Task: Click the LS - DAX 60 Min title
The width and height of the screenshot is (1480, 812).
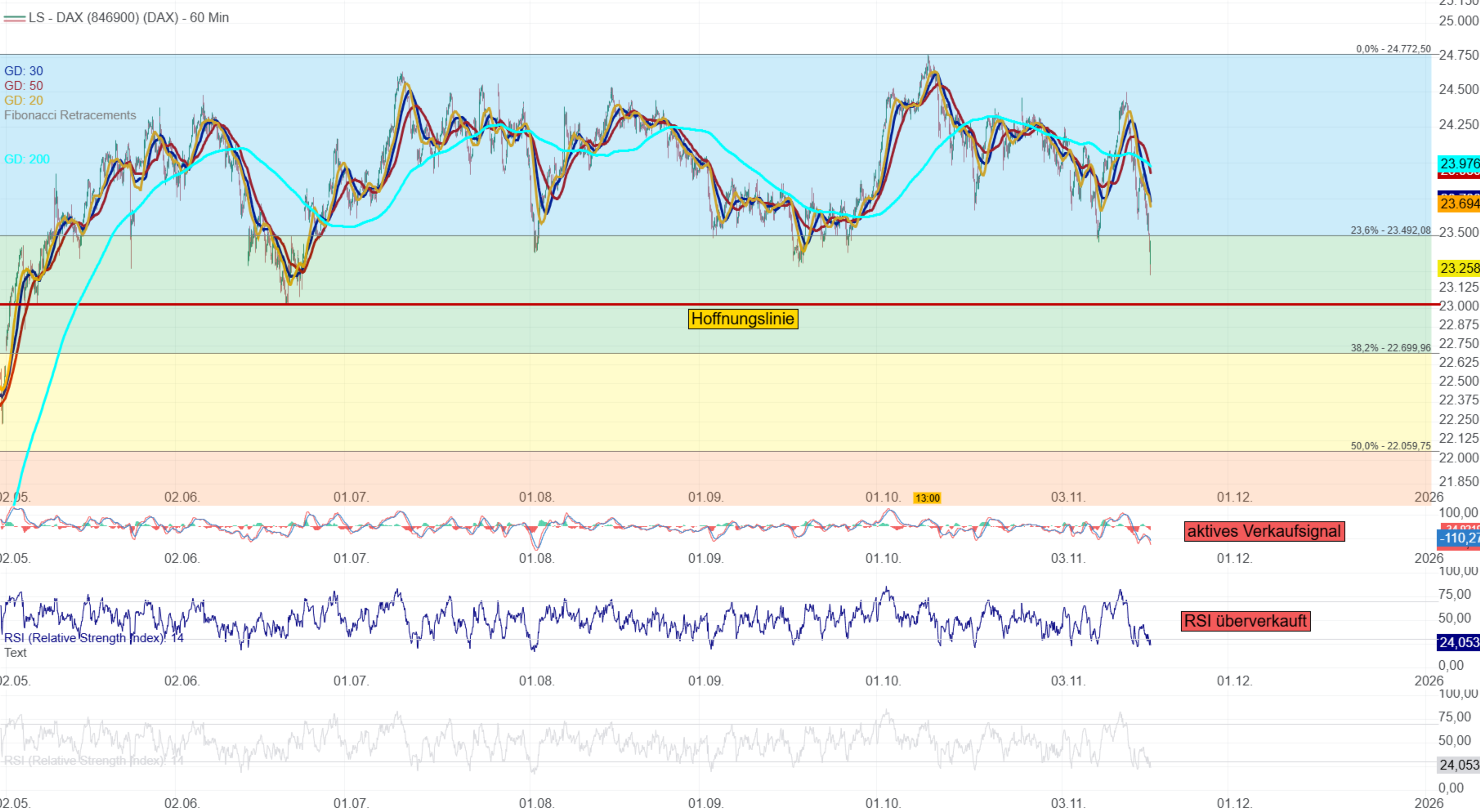Action: click(x=128, y=18)
